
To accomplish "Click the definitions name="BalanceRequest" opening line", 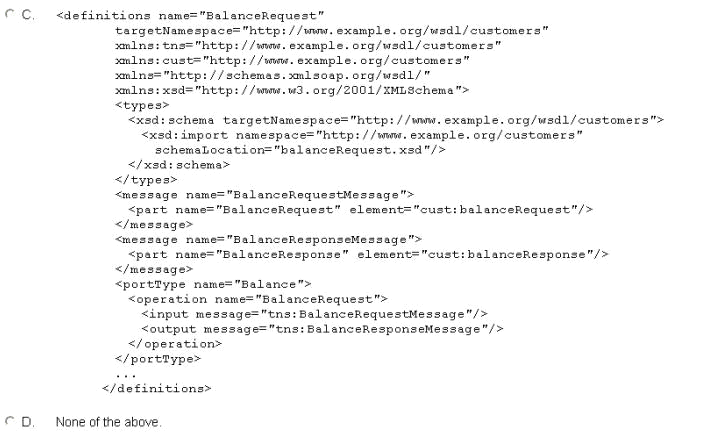I will point(190,16).
